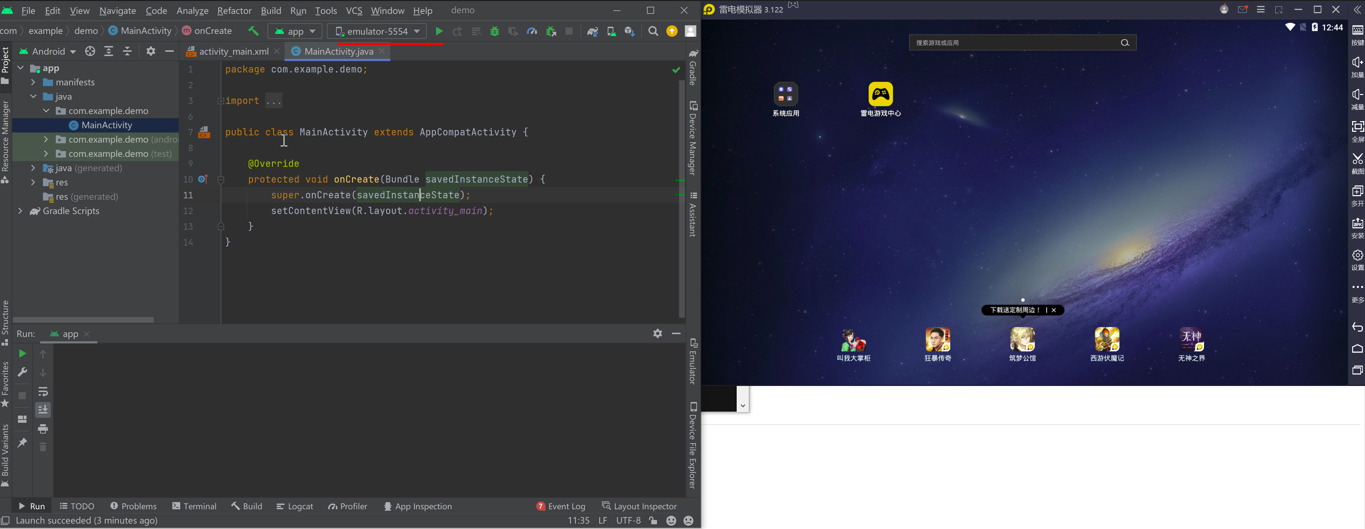The height and width of the screenshot is (529, 1365).
Task: Click Expand All in Project panel
Action: tap(109, 51)
